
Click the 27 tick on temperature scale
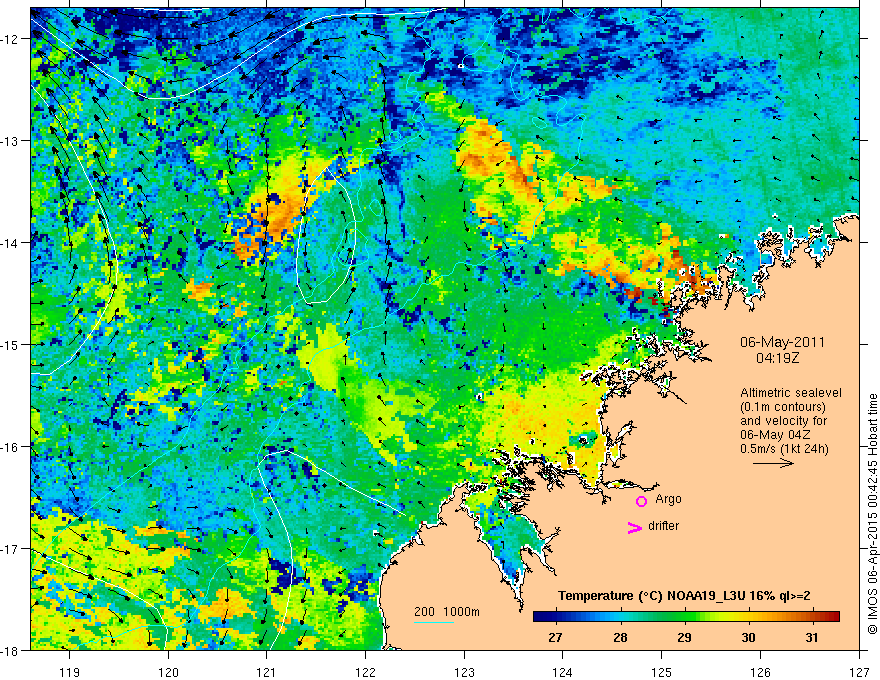pyautogui.click(x=555, y=638)
